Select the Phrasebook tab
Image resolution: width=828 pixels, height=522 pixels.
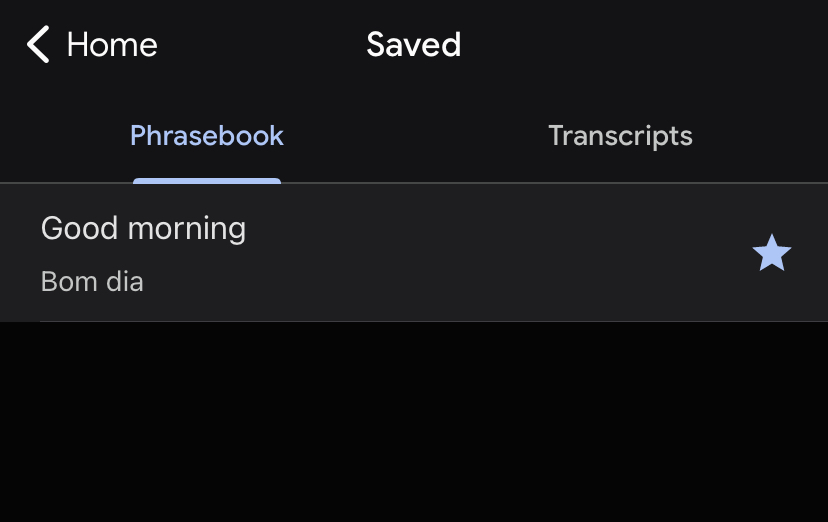pos(207,136)
